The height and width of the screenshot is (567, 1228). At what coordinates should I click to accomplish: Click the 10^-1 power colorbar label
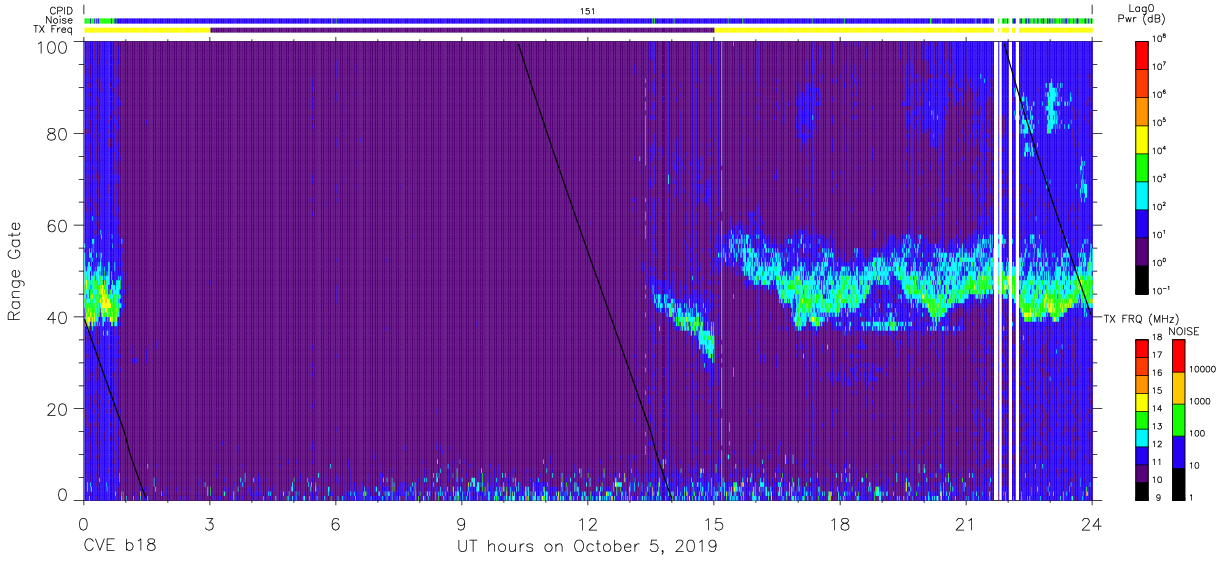point(1163,290)
